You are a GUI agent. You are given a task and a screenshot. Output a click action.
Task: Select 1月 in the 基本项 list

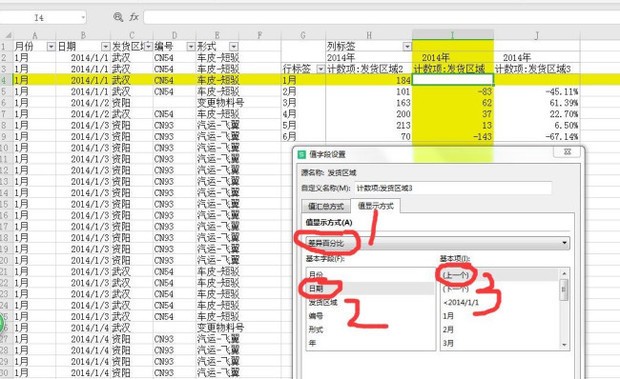tap(500, 316)
